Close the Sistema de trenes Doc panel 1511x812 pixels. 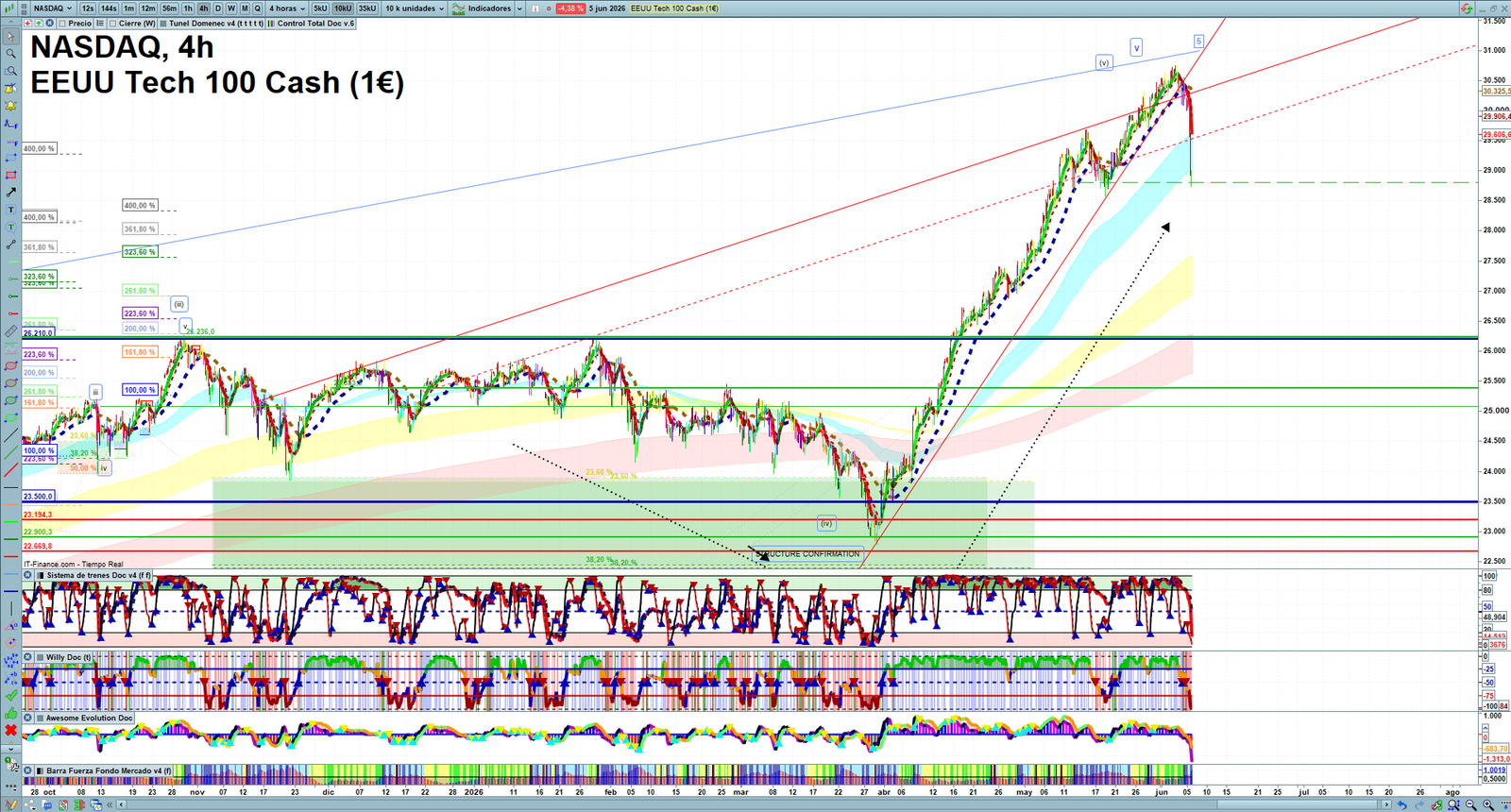[28, 575]
